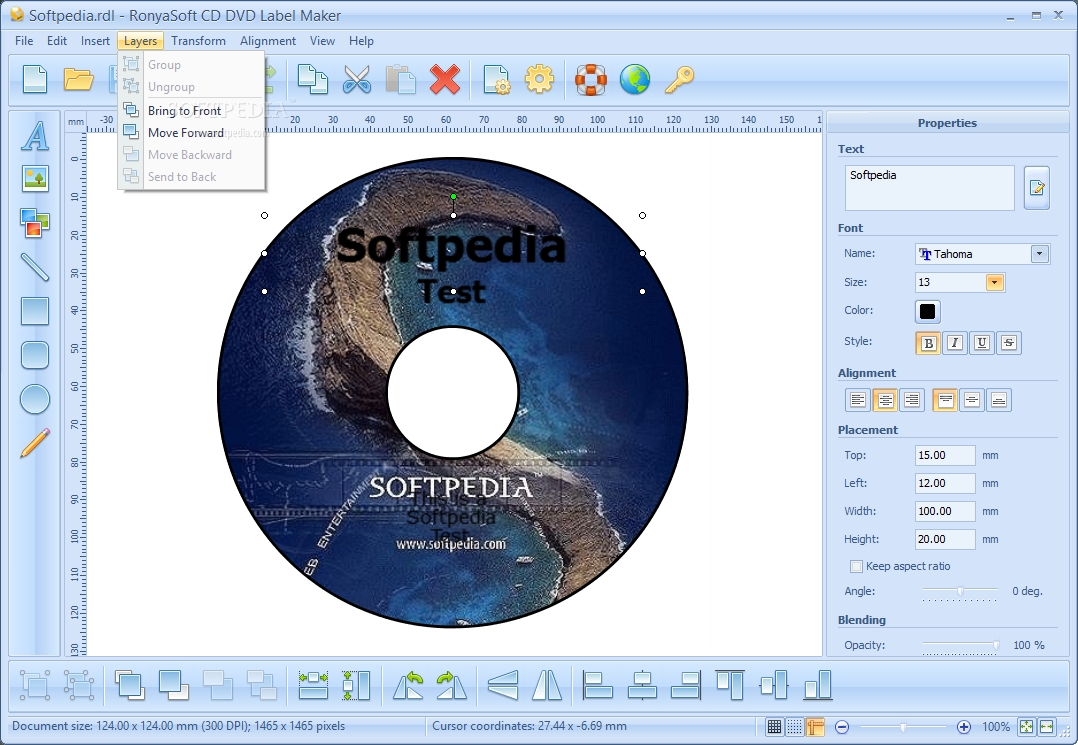Open the Insert menu
Screen dimensions: 1078x745
[x=96, y=41]
